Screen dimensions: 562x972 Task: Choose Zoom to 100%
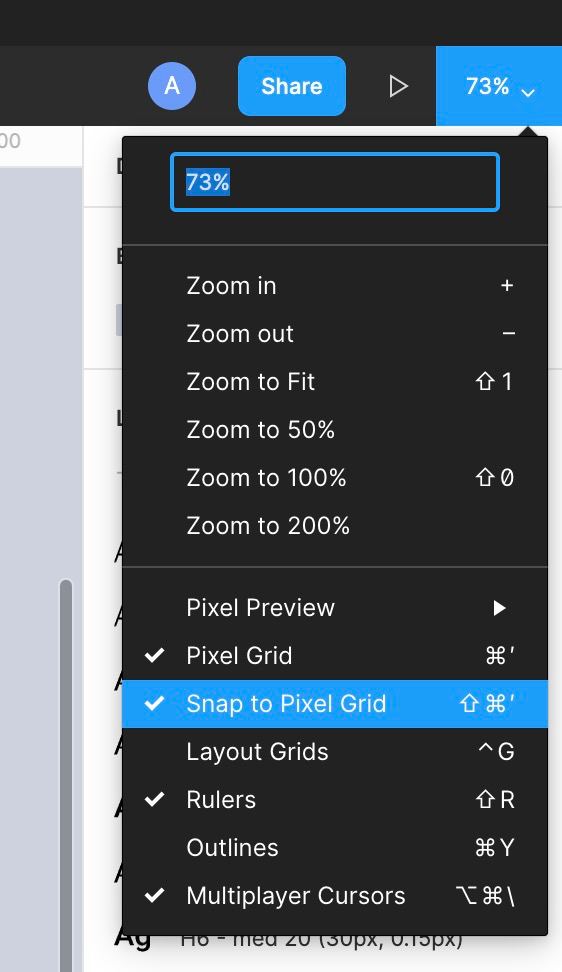[335, 478]
